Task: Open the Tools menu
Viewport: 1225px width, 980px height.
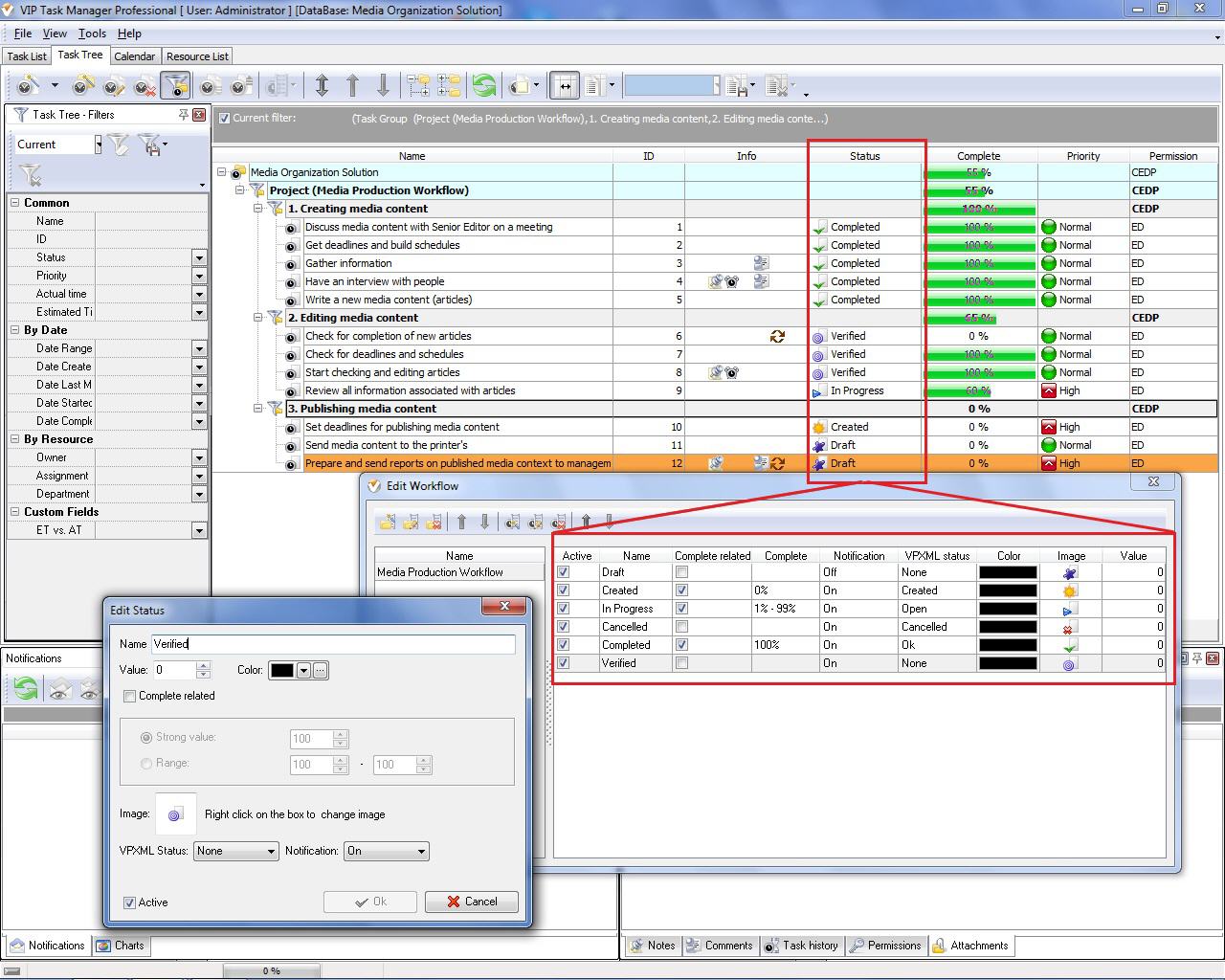Action: [x=92, y=33]
